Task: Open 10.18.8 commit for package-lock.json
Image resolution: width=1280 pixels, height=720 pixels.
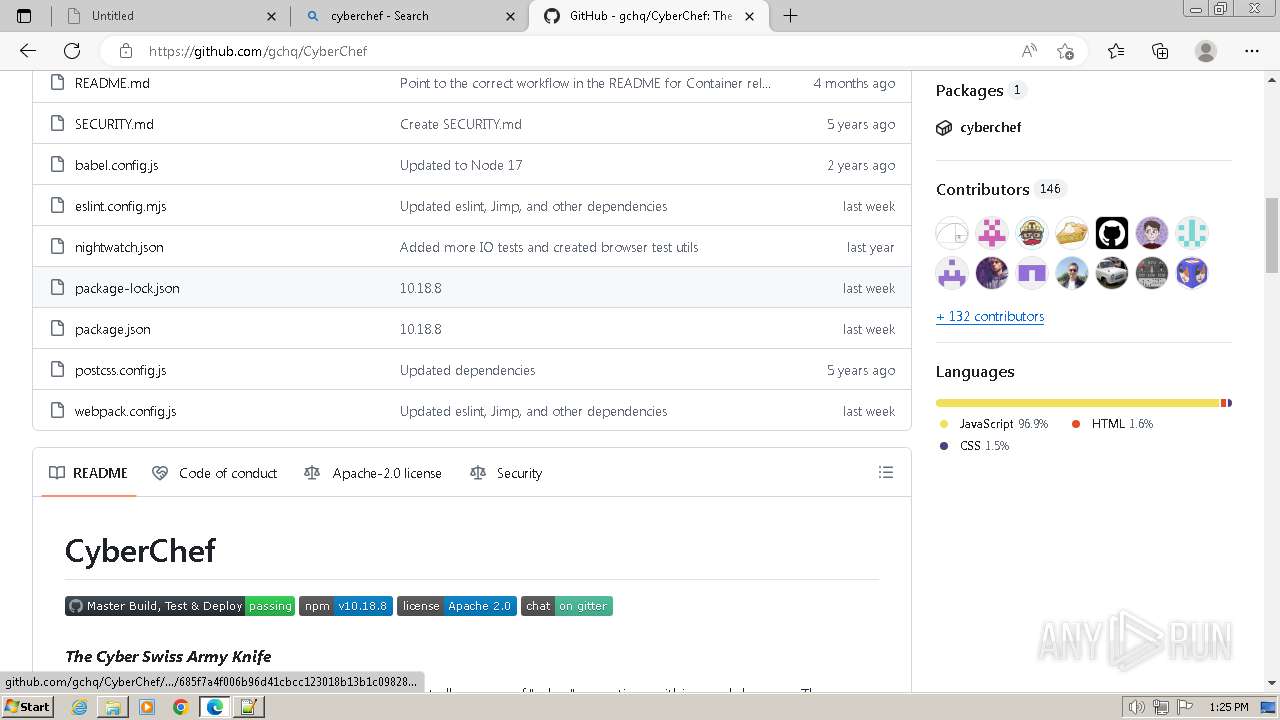Action: (x=420, y=288)
